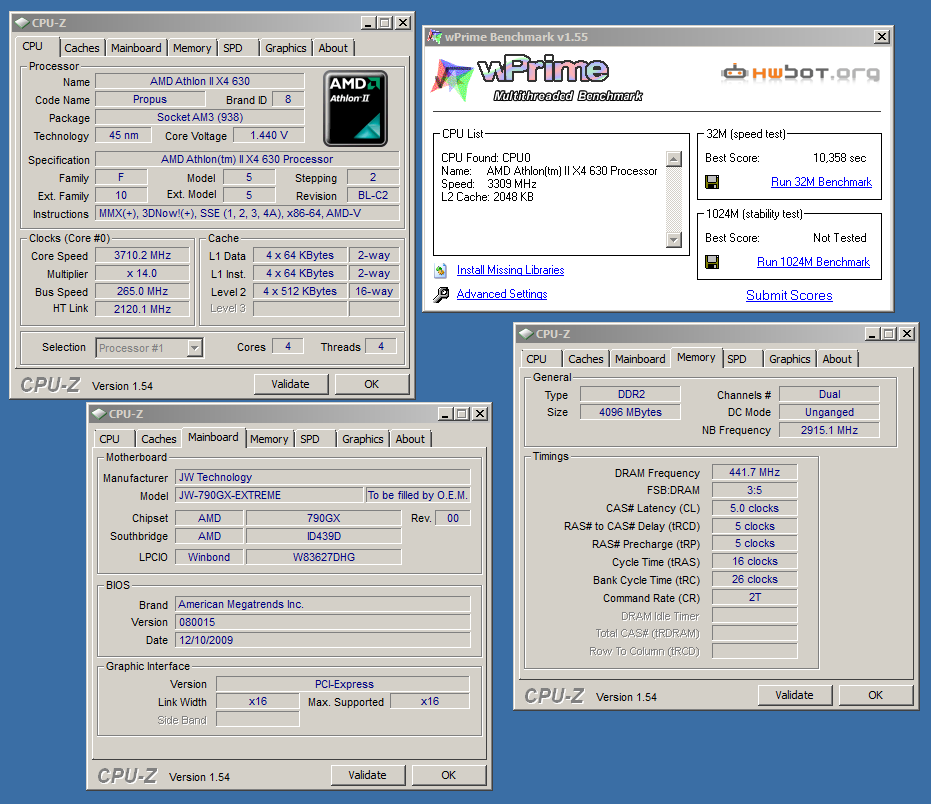Screen dimensions: 931x804
Task: Click the CPU List scrollbar up arrow
Action: point(674,159)
